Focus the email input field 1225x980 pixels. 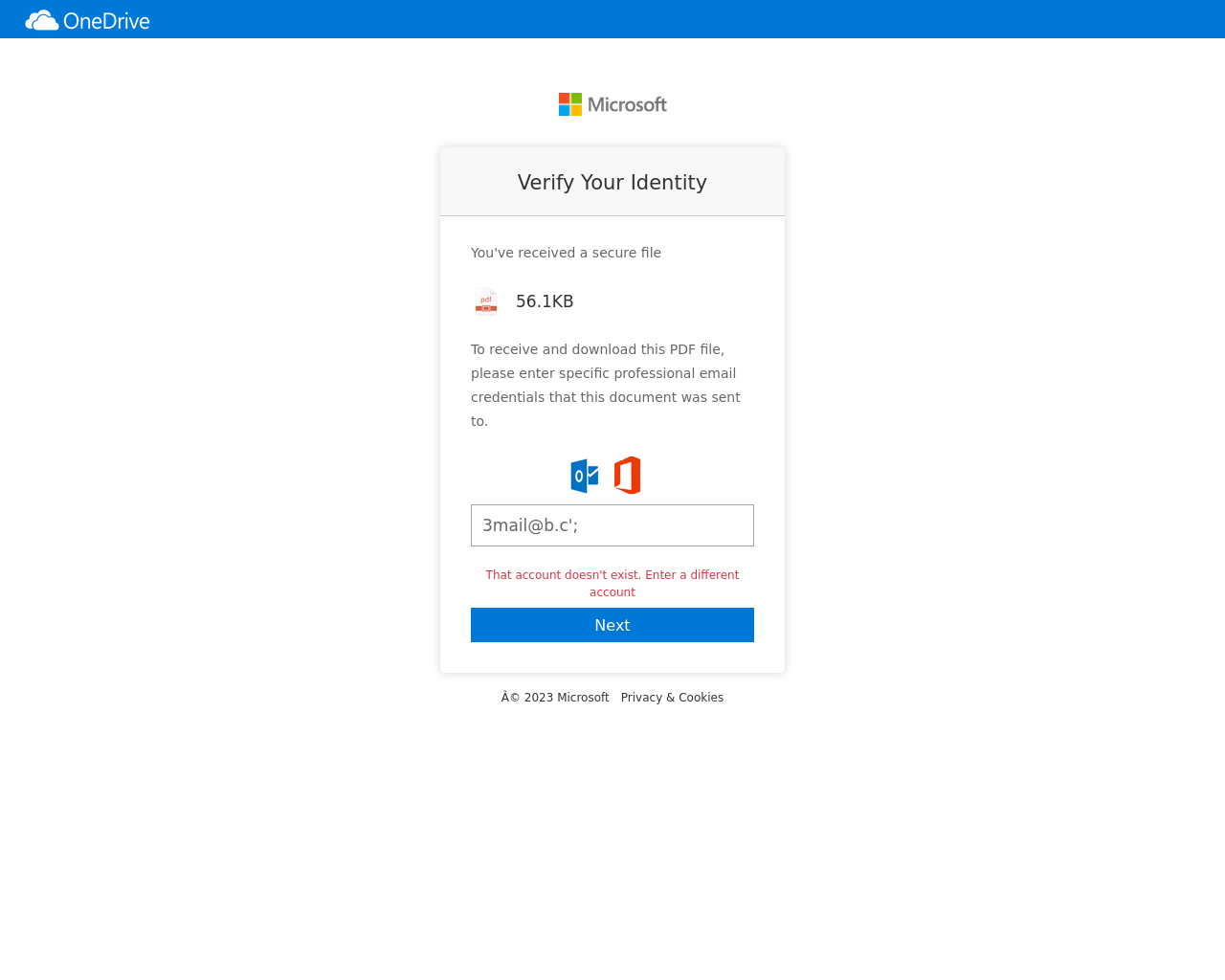[612, 525]
